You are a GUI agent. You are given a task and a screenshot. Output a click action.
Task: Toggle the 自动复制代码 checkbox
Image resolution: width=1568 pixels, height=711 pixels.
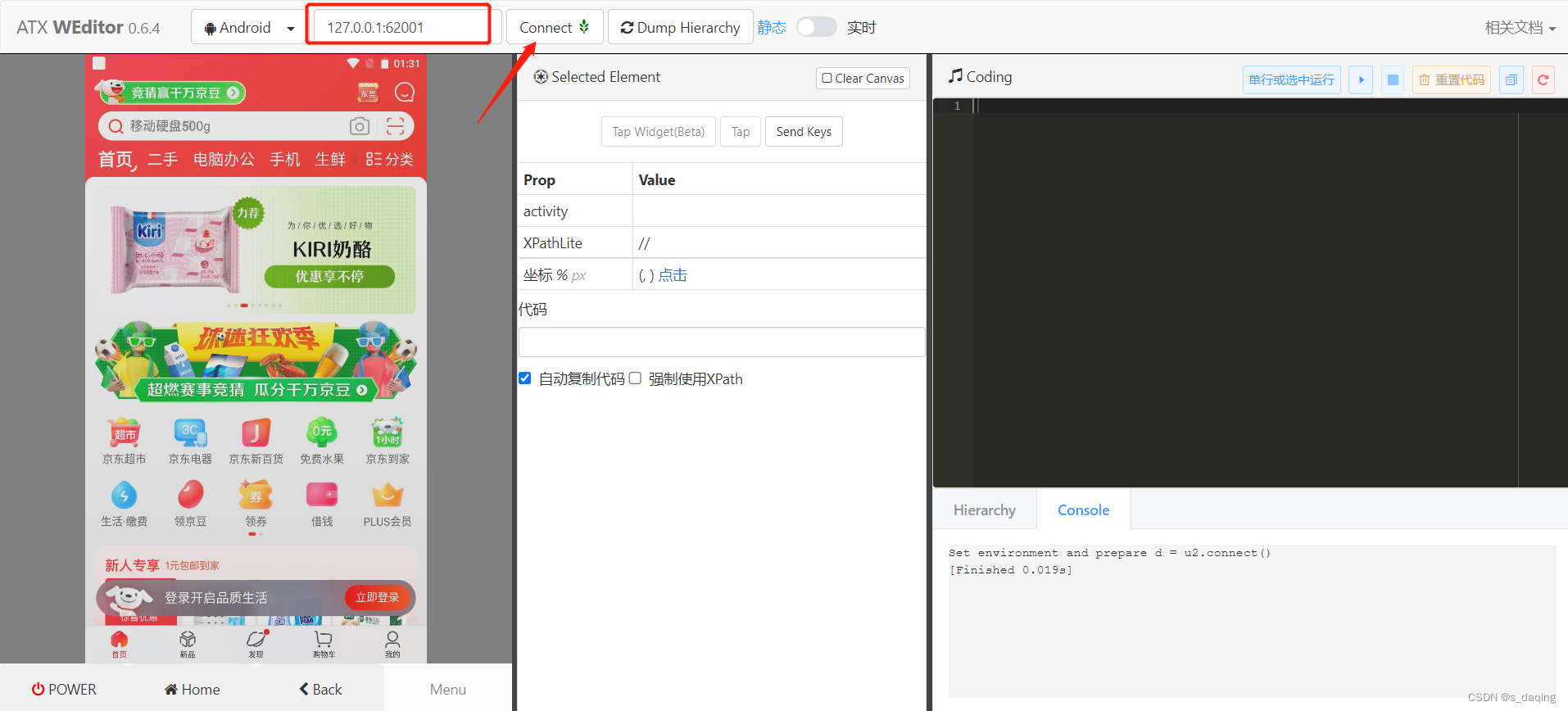pyautogui.click(x=525, y=378)
